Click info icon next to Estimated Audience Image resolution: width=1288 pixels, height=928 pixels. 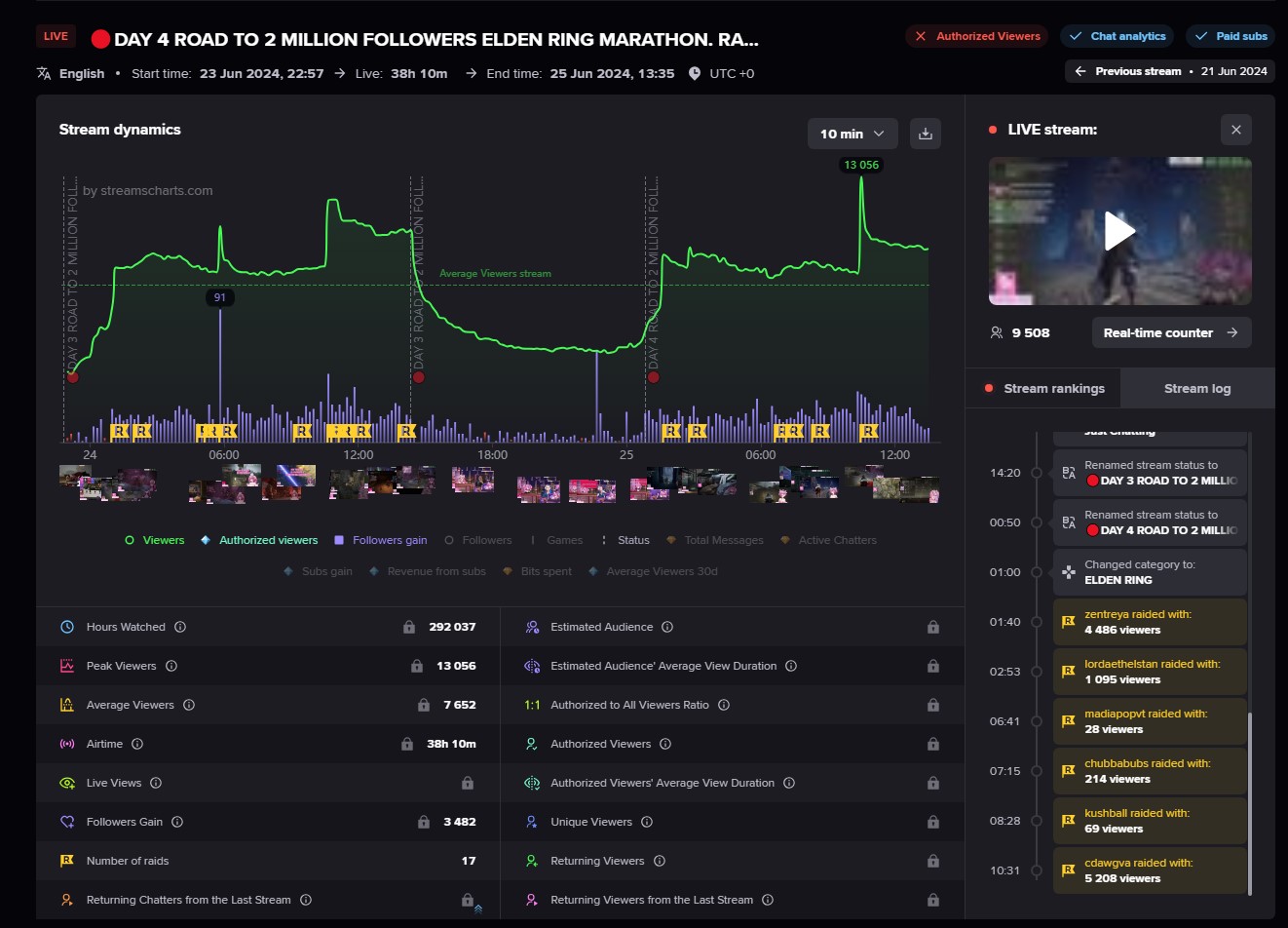coord(667,627)
